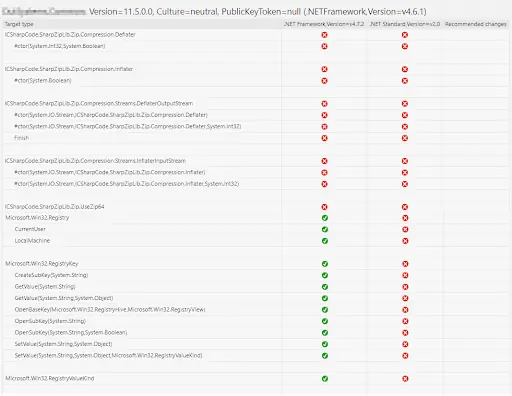Select the Target type column header
Image resolution: width=512 pixels, height=396 pixels.
pyautogui.click(x=19, y=24)
